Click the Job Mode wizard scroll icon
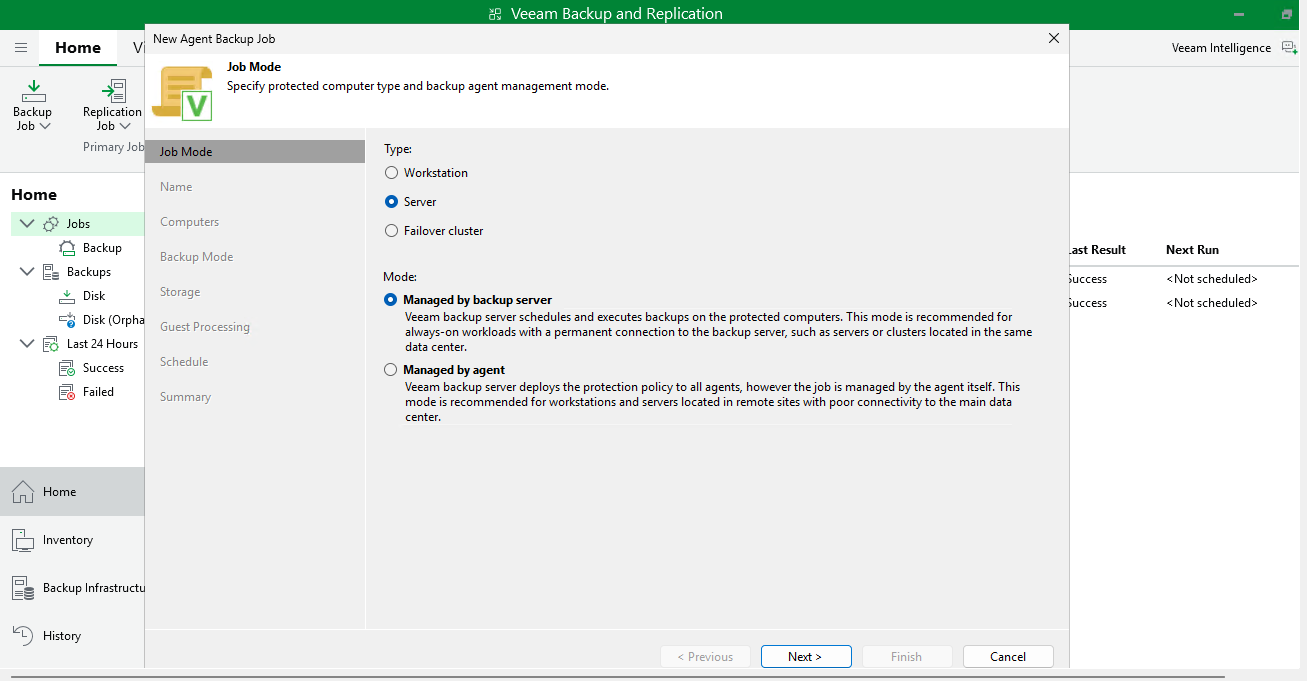1307x681 pixels. click(x=183, y=93)
